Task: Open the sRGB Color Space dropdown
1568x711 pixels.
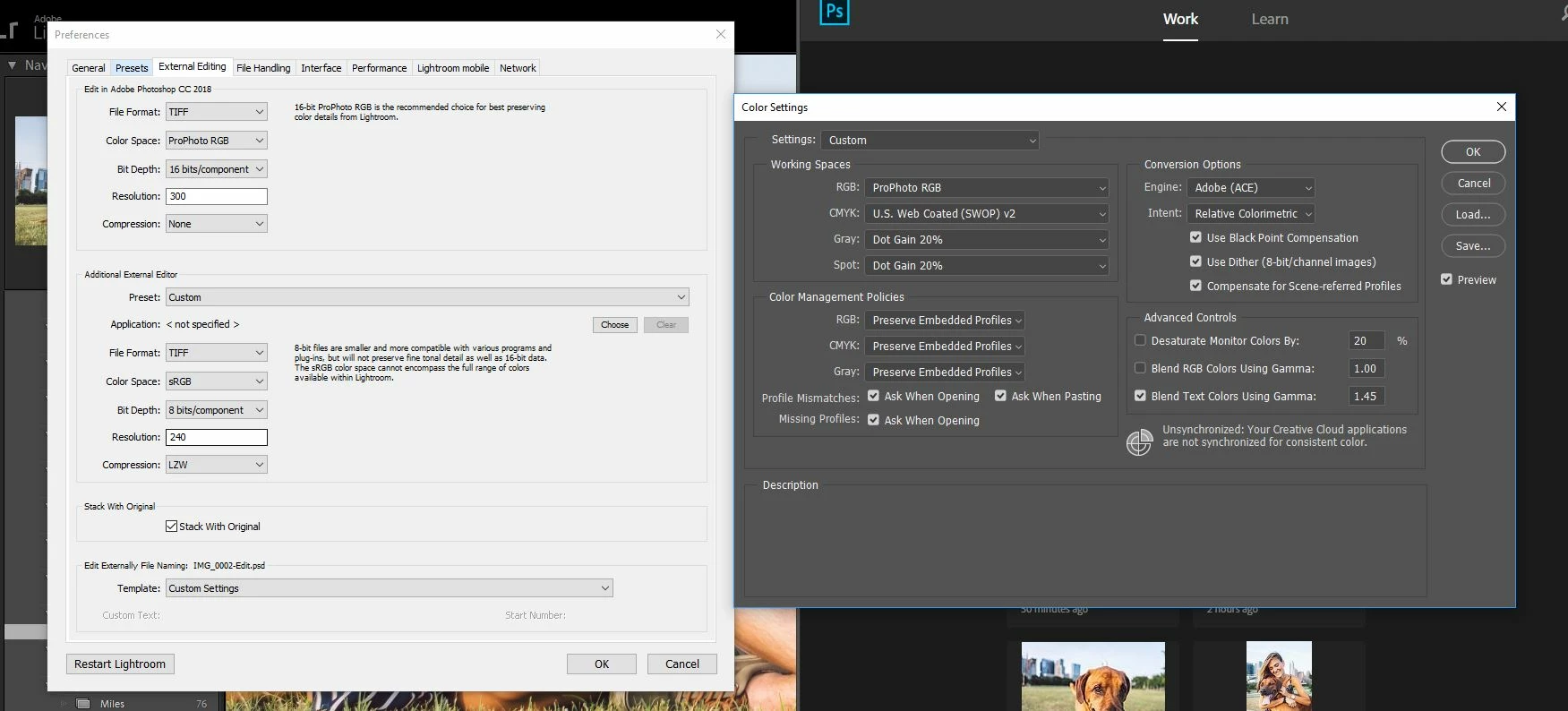Action: (x=217, y=381)
